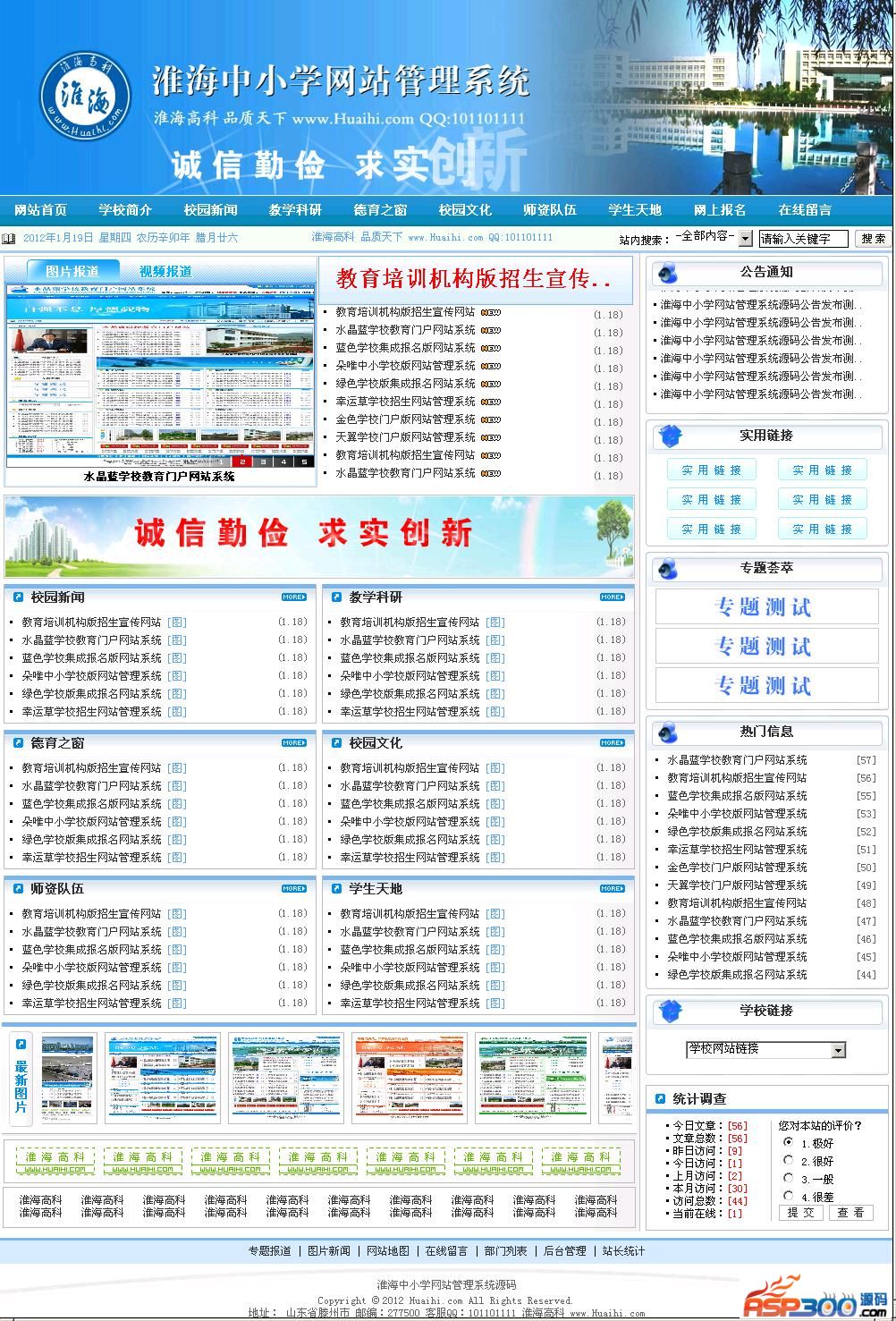
Task: Submit the survey with 提交 button
Action: coord(801,1213)
